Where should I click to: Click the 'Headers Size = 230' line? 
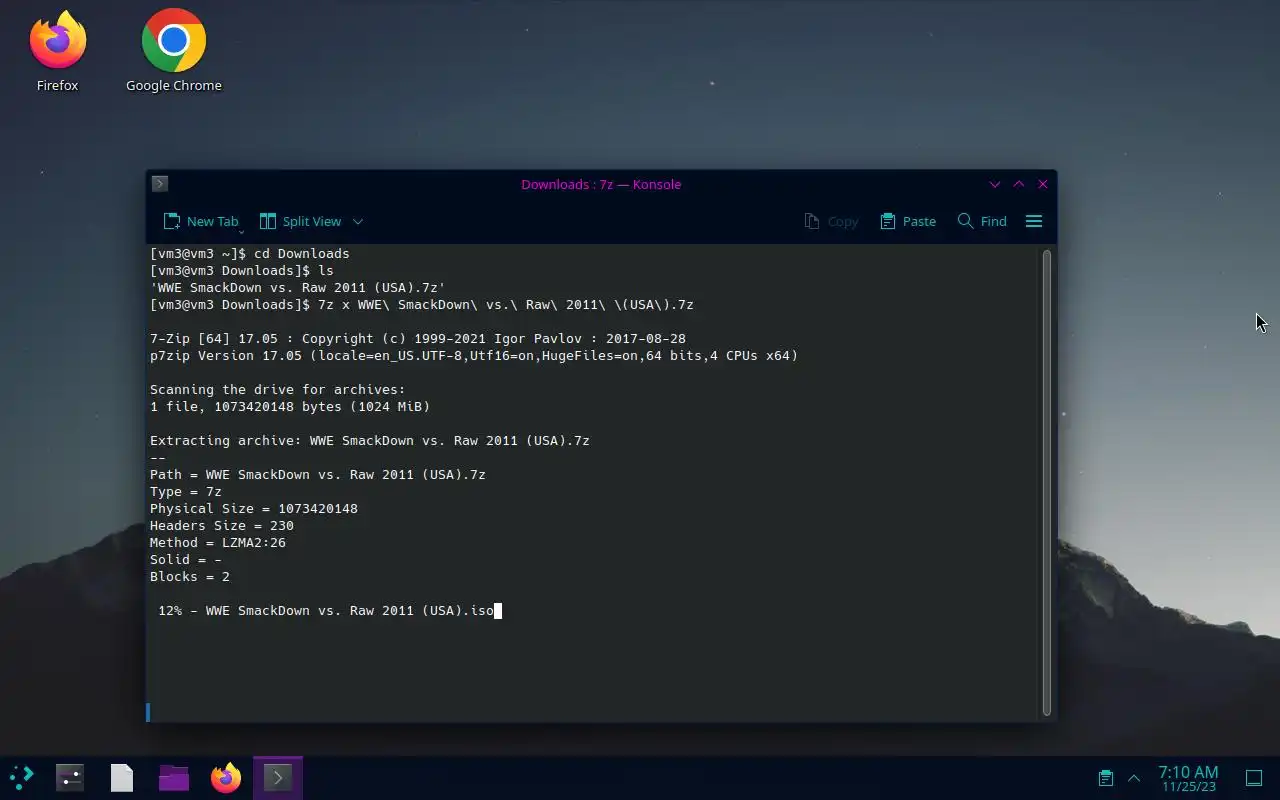pos(222,526)
